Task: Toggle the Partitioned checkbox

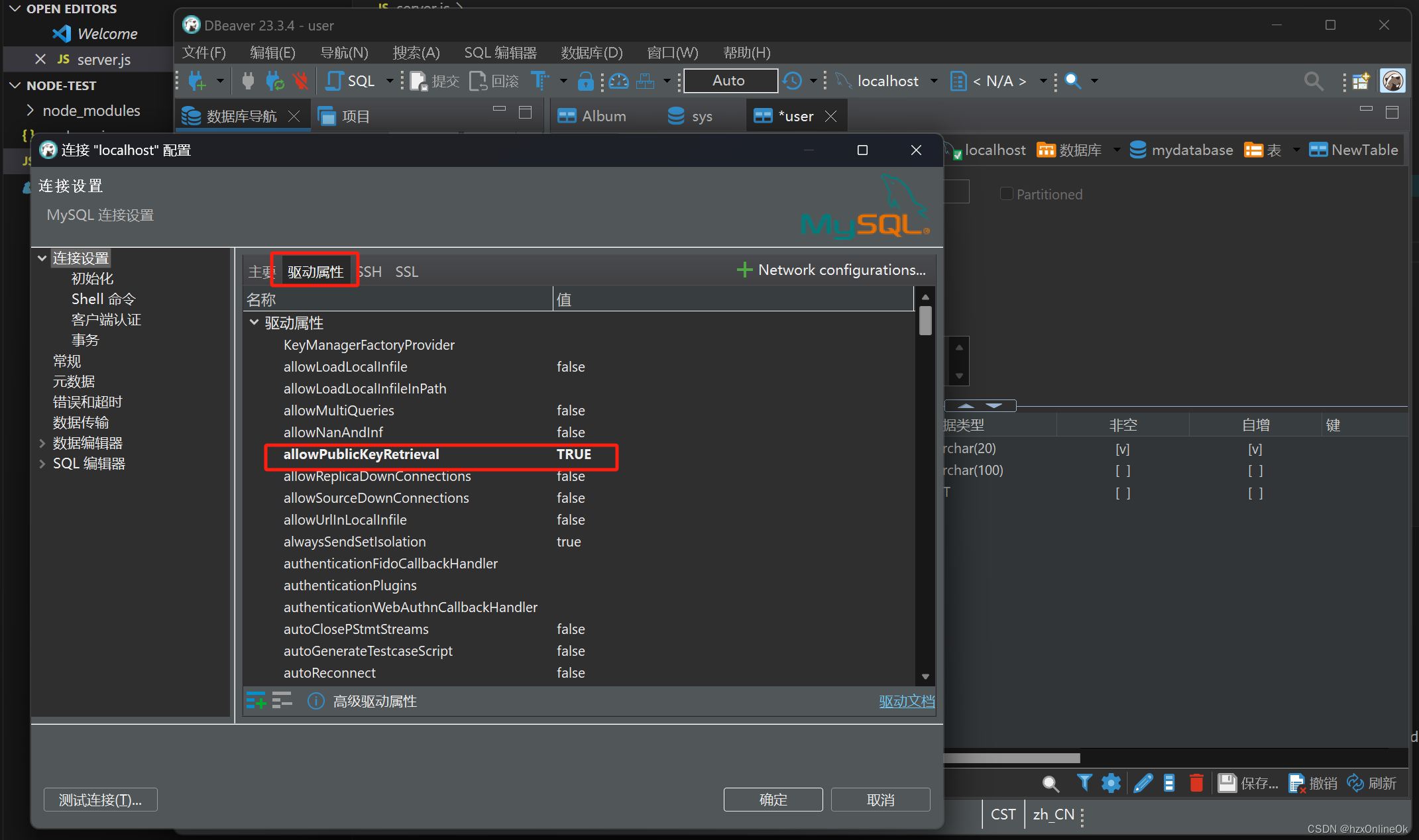Action: tap(1006, 193)
